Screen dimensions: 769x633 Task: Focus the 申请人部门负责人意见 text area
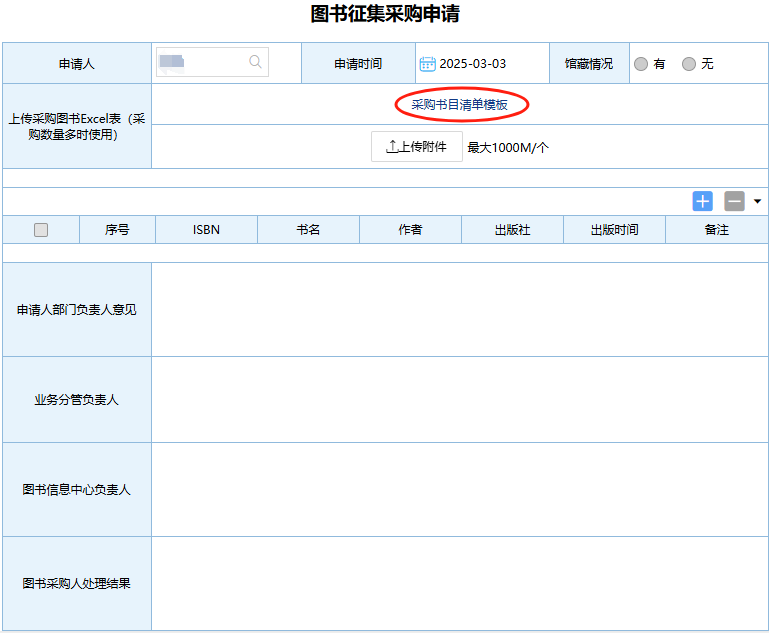pos(459,310)
